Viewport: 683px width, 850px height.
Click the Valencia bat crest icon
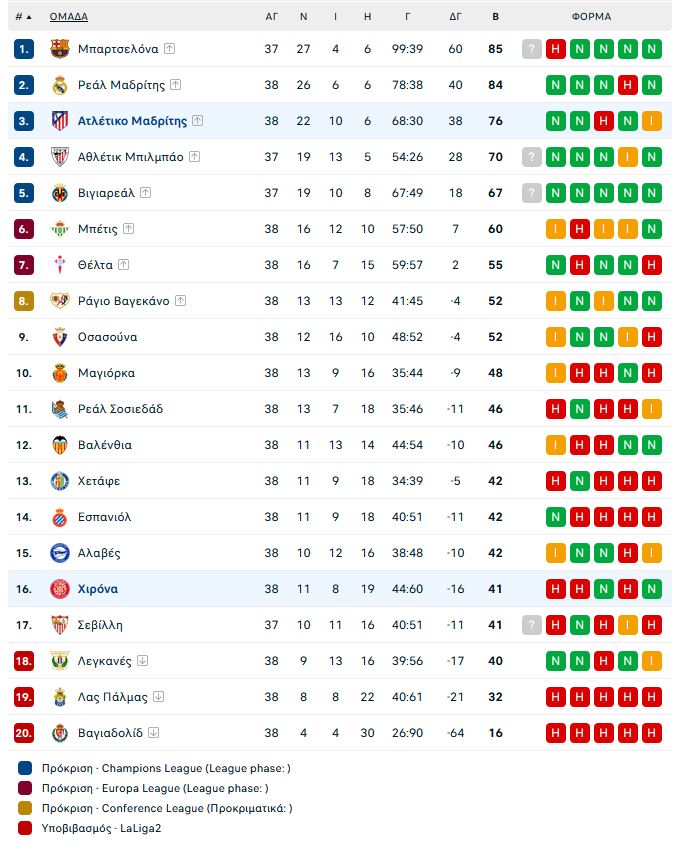[60, 445]
